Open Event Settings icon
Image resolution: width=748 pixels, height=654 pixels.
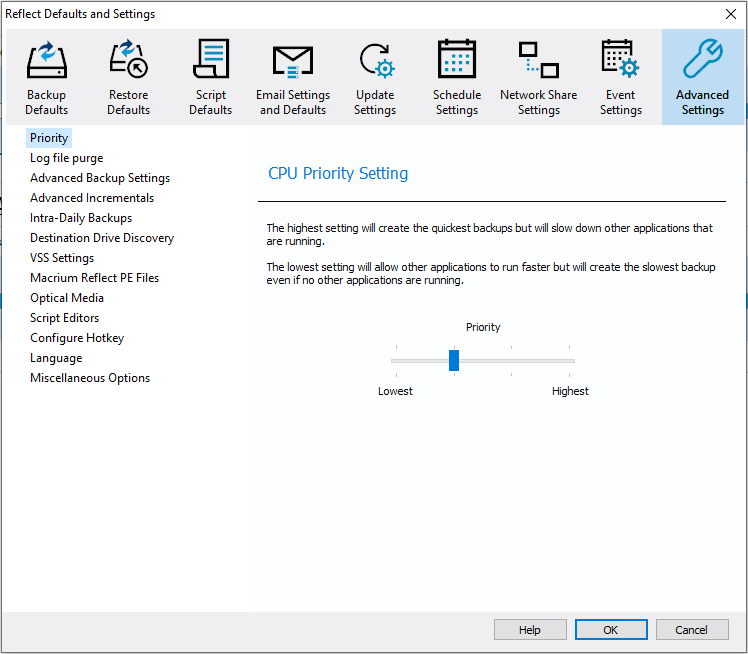[x=620, y=59]
